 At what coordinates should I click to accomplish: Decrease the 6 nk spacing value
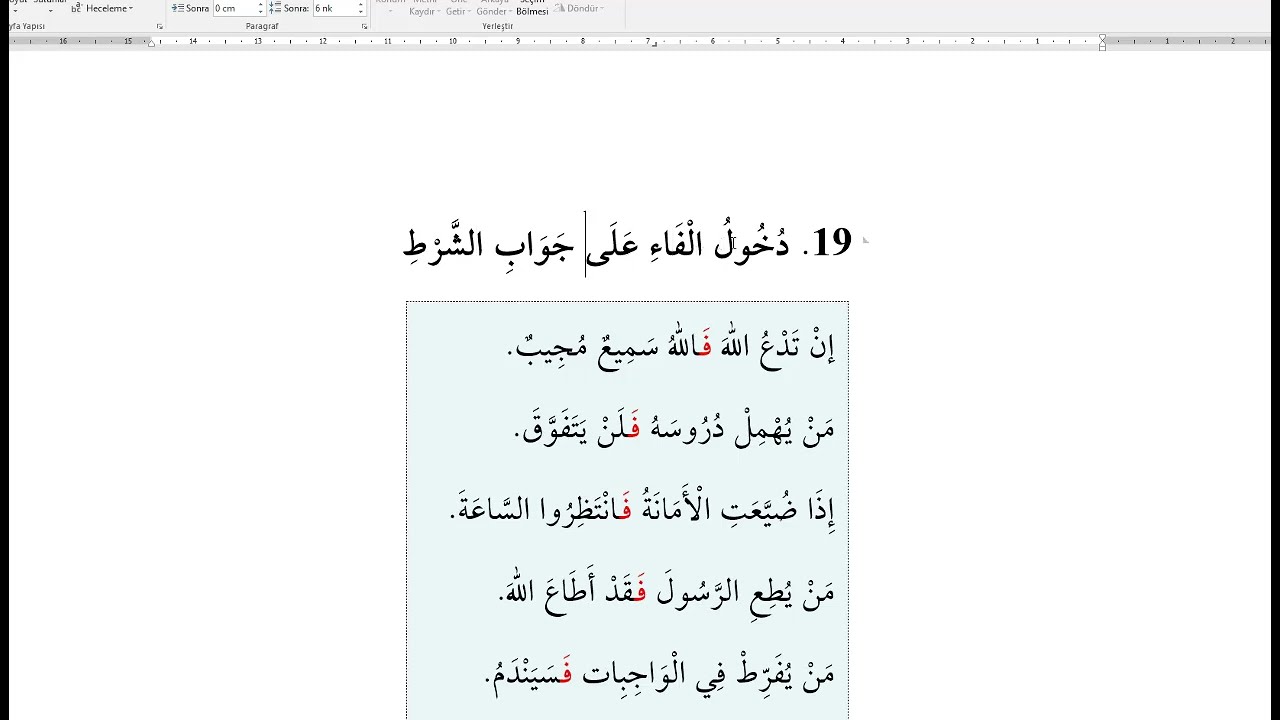(x=361, y=12)
